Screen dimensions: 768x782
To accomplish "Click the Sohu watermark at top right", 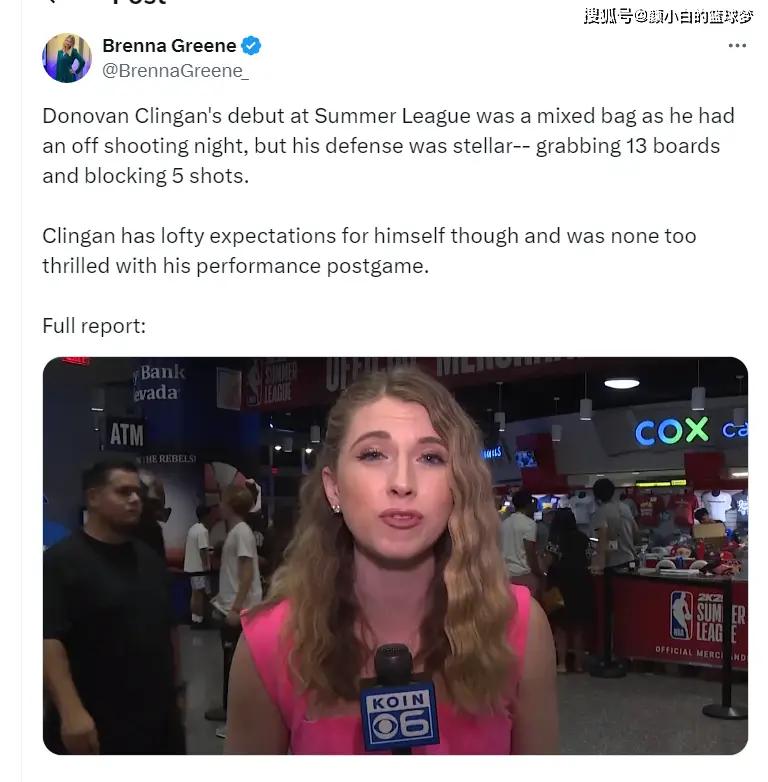I will pyautogui.click(x=668, y=16).
